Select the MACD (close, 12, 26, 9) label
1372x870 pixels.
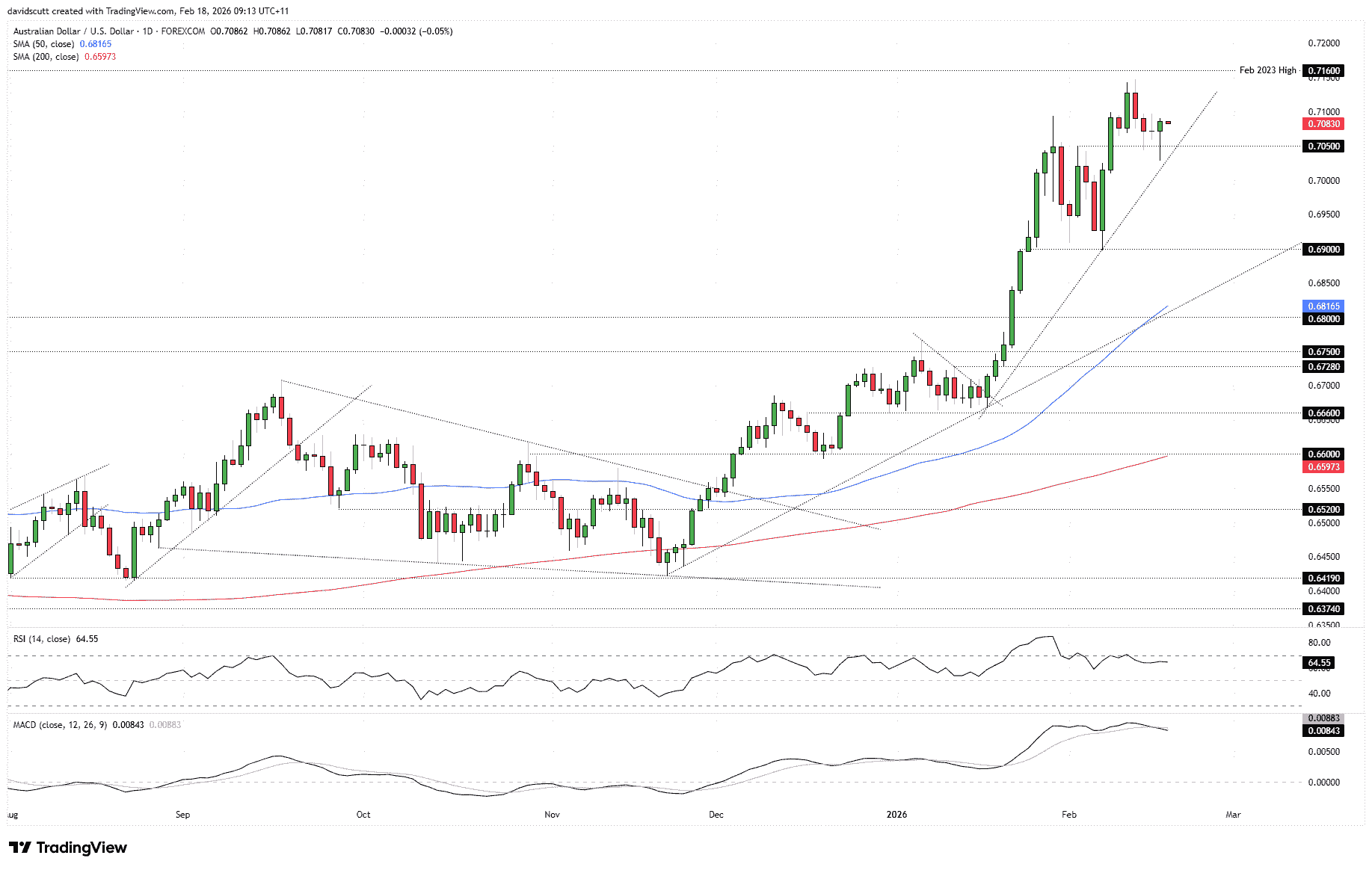pyautogui.click(x=61, y=725)
